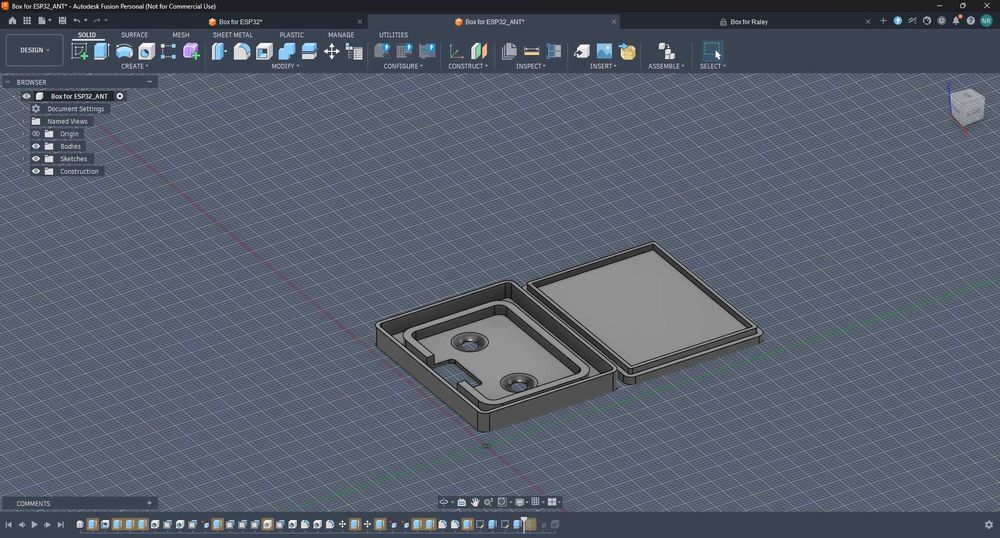The height and width of the screenshot is (538, 1000).
Task: Select the Offset Face tool
Action: click(309, 52)
